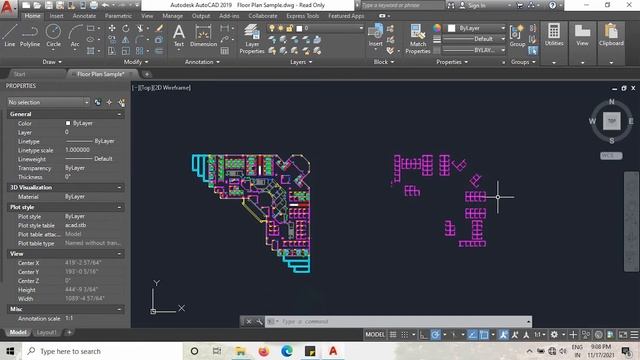Click the command line input field
This screenshot has height=360, width=640.
click(398, 322)
